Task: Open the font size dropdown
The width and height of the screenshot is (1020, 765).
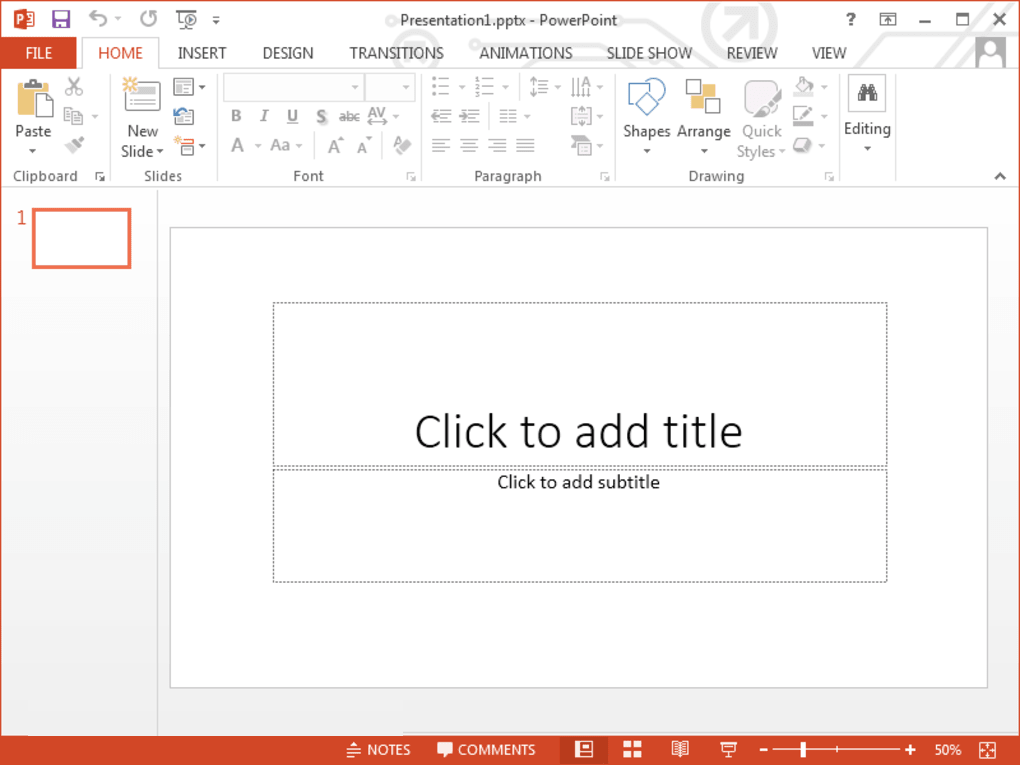Action: (x=406, y=87)
